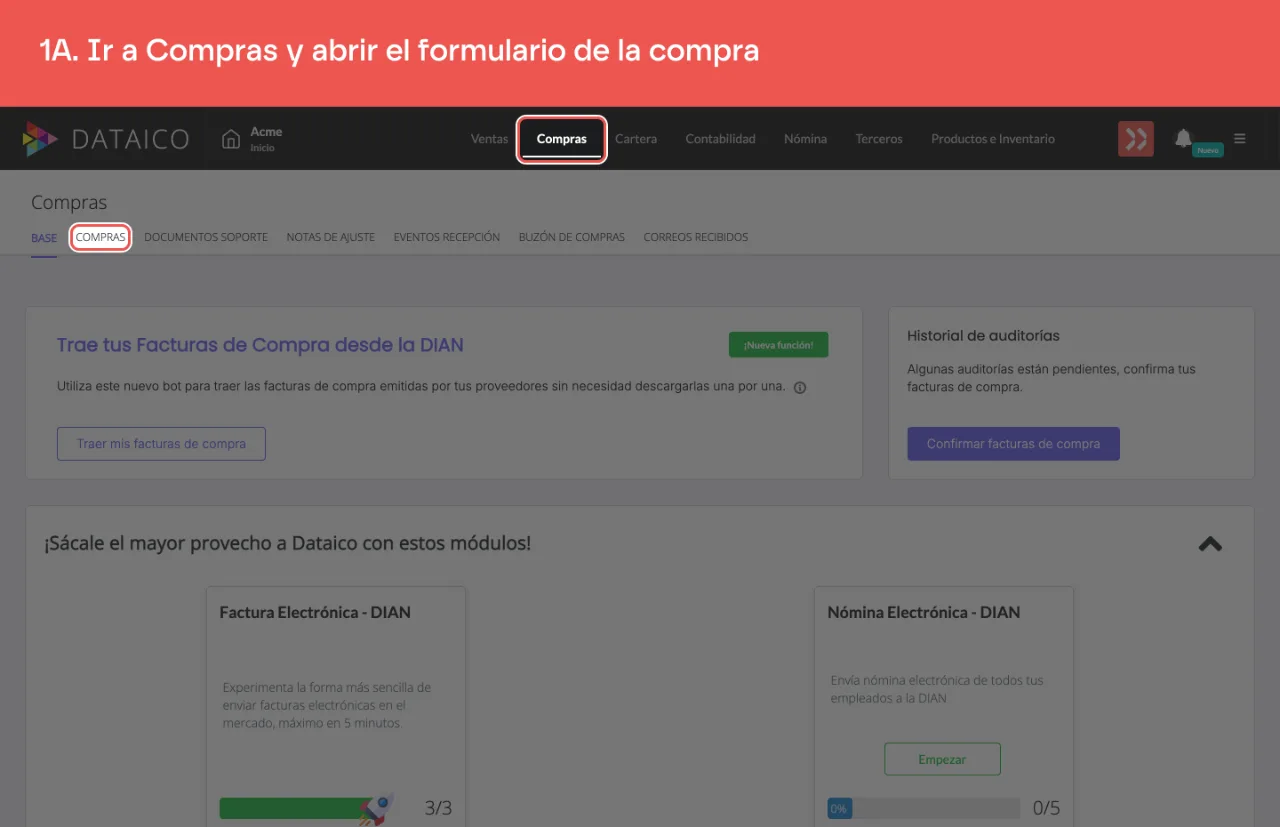Switch to BUZÓN DE COMPRAS tab

click(x=572, y=238)
